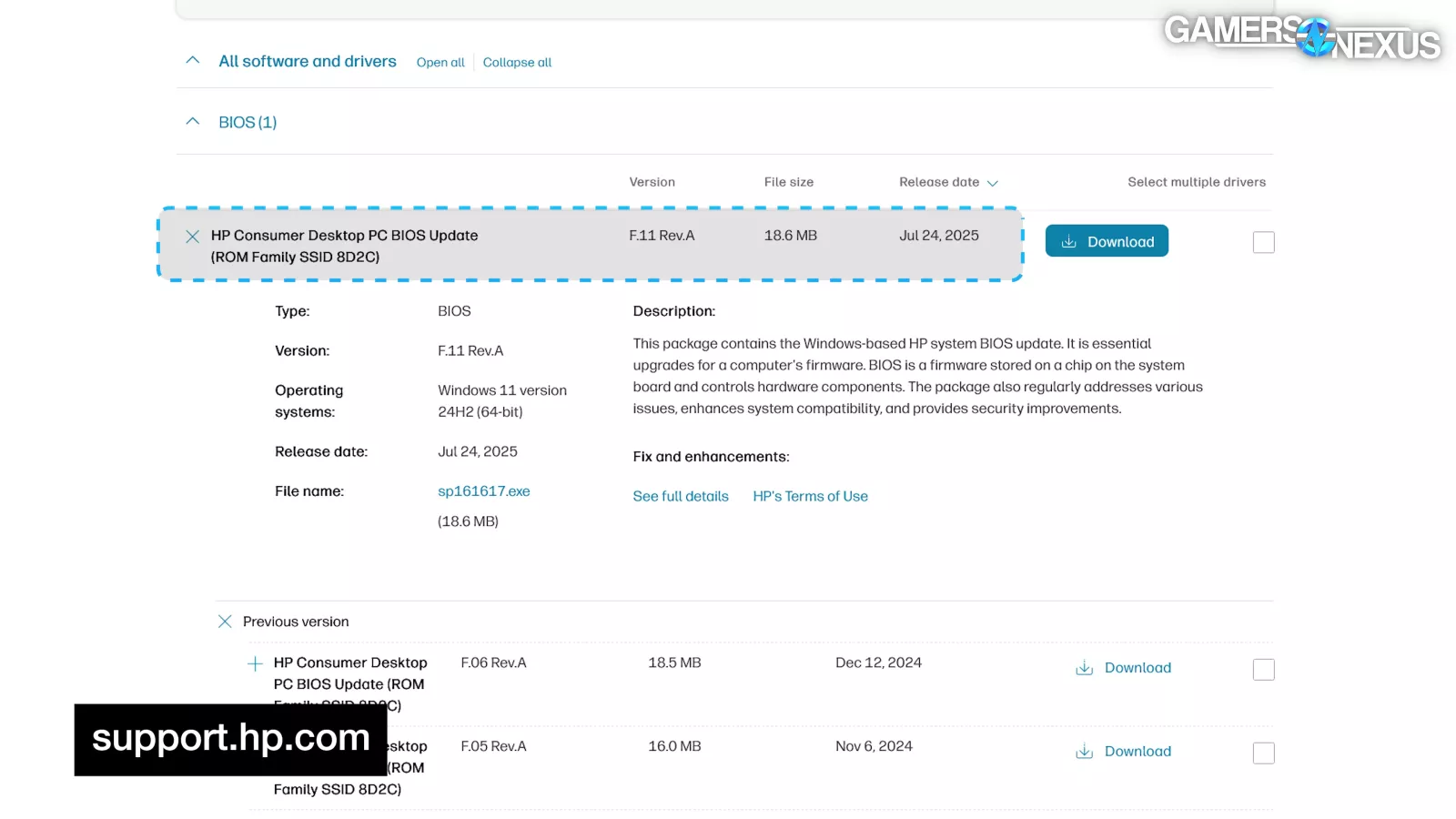This screenshot has height=819, width=1456.
Task: Expand F.06 Rev.A entry with plus icon
Action: click(x=255, y=663)
